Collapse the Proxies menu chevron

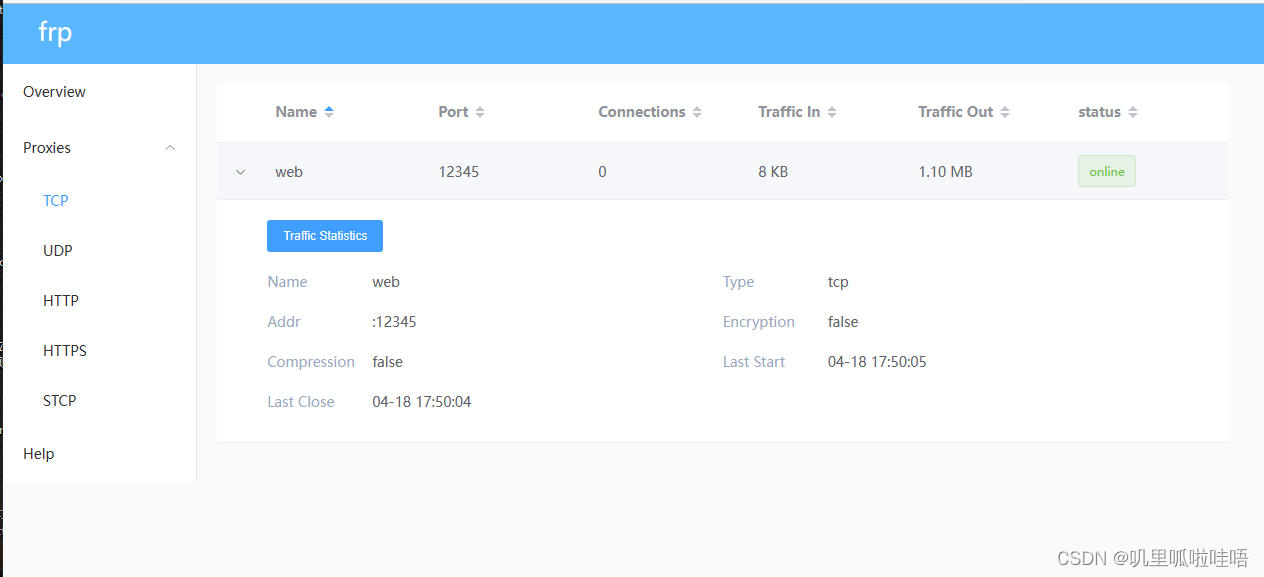(170, 148)
